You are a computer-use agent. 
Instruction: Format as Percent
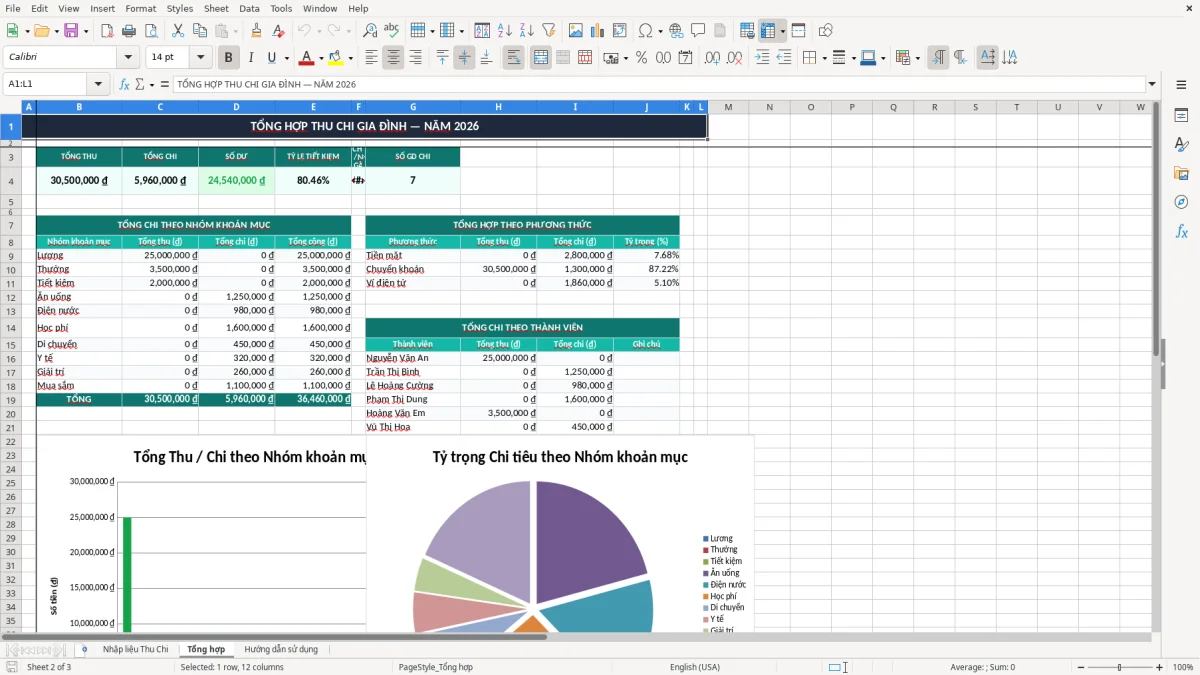click(x=641, y=58)
